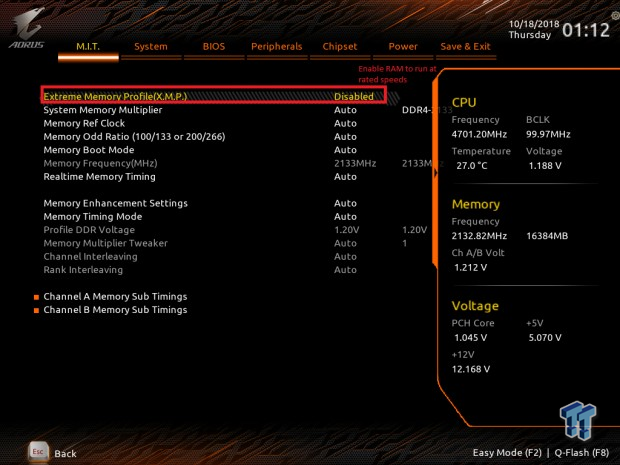The image size is (620, 465).
Task: Change Memory Odd Ratio Auto value
Action: pyautogui.click(x=345, y=137)
